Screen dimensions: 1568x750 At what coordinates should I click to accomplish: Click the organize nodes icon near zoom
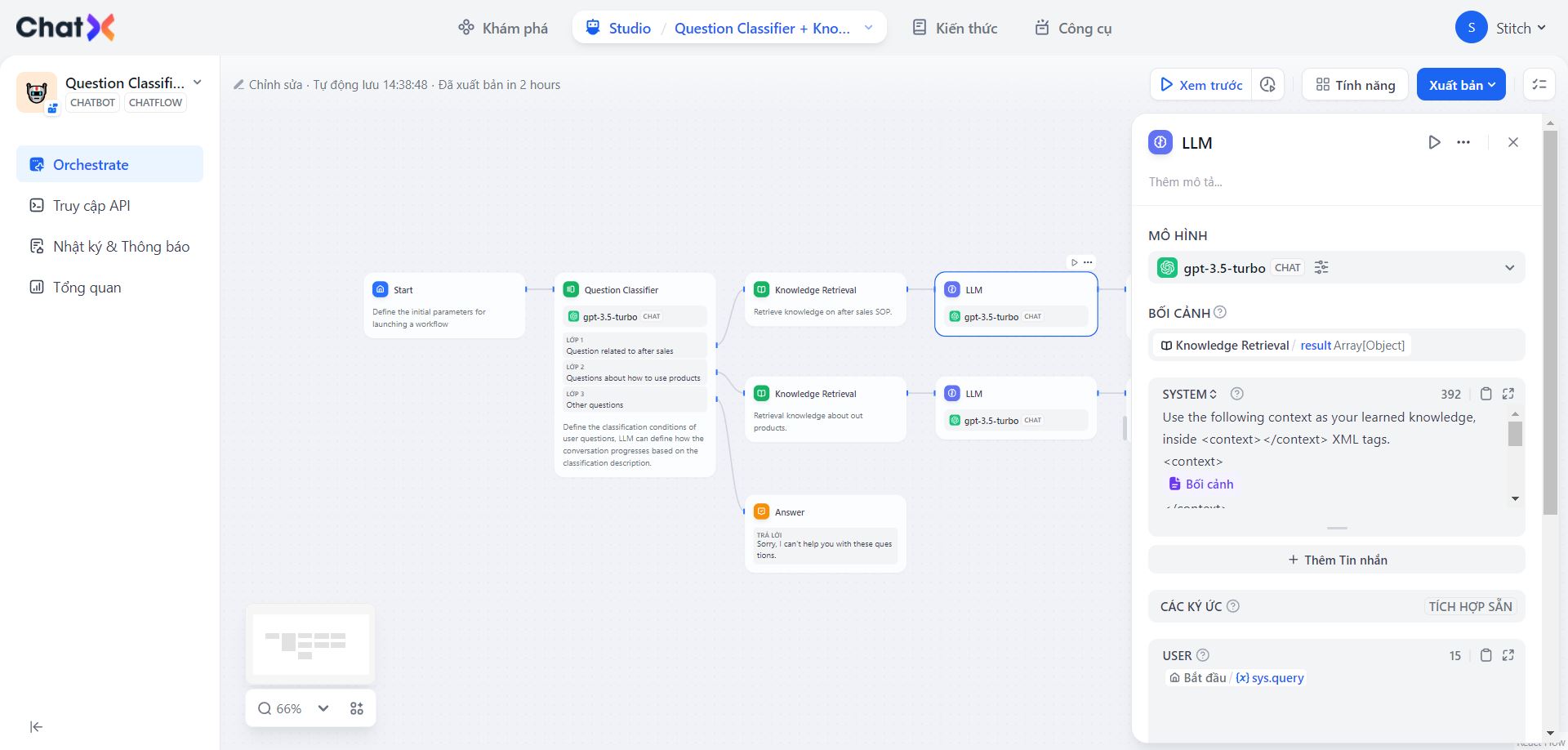click(x=357, y=708)
